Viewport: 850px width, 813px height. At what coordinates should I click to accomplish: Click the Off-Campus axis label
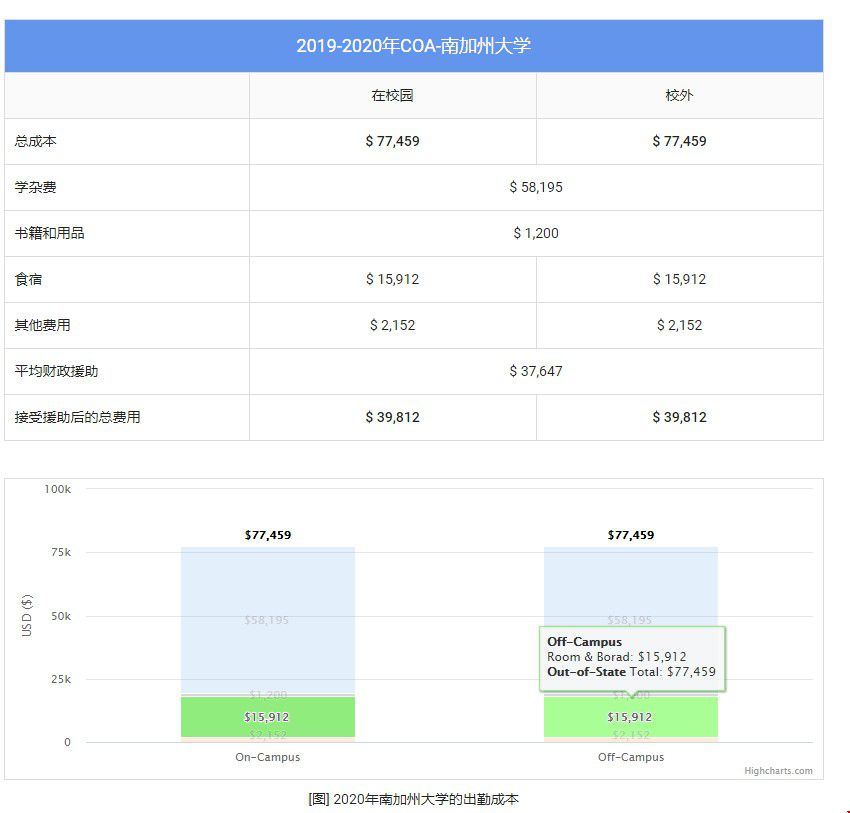[632, 757]
